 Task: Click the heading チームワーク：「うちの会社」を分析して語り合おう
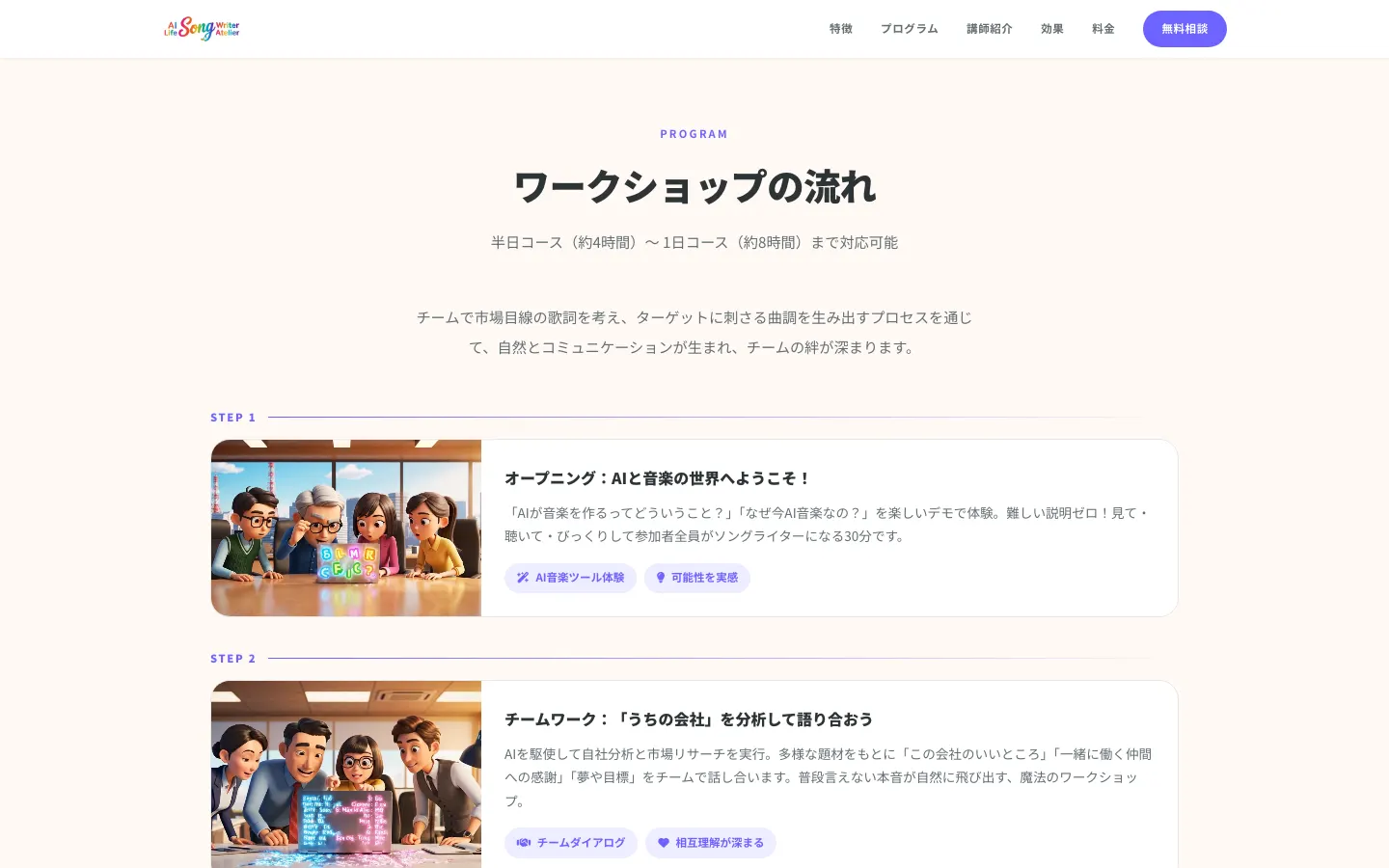pyautogui.click(x=689, y=719)
